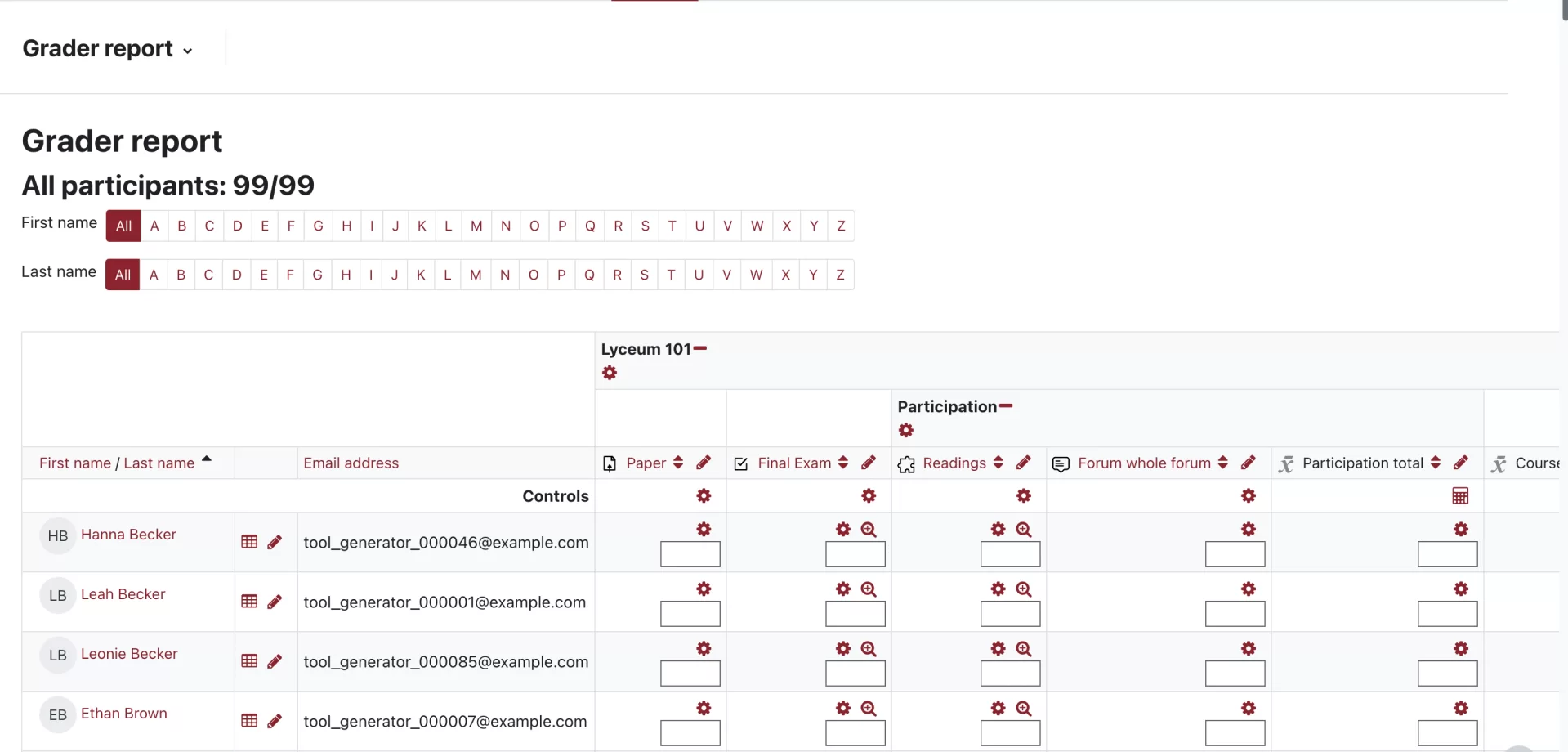Collapse the Participation category

pos(1006,406)
